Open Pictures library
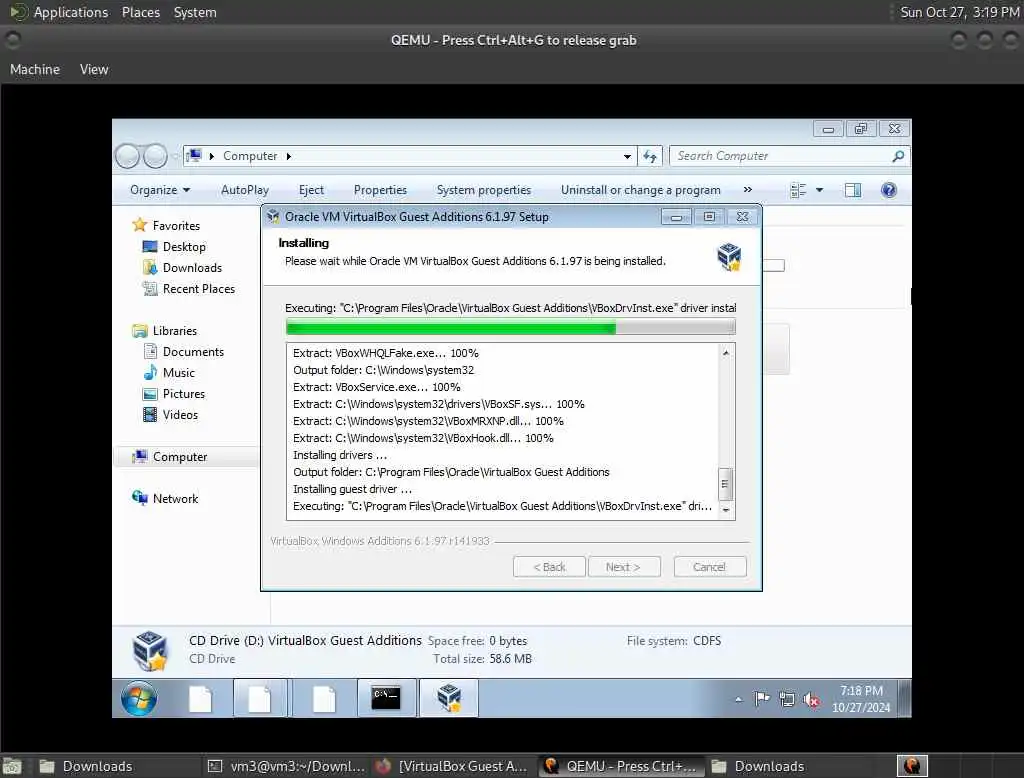This screenshot has height=778, width=1024. (x=184, y=394)
